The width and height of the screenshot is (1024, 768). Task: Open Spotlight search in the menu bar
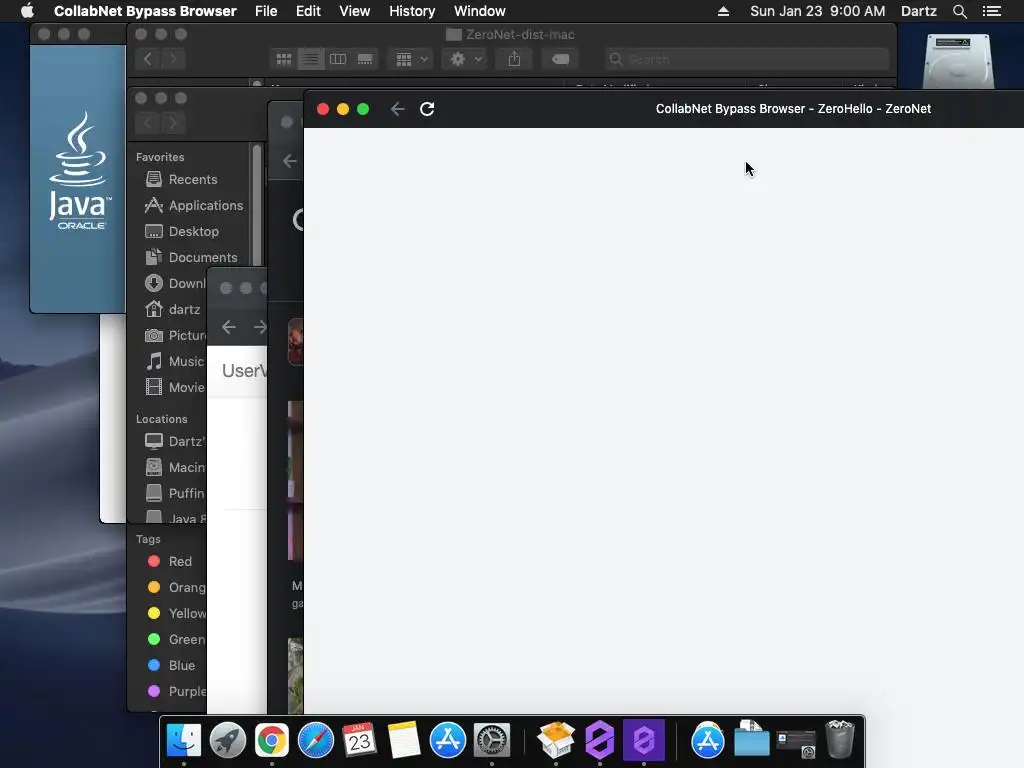click(x=959, y=11)
